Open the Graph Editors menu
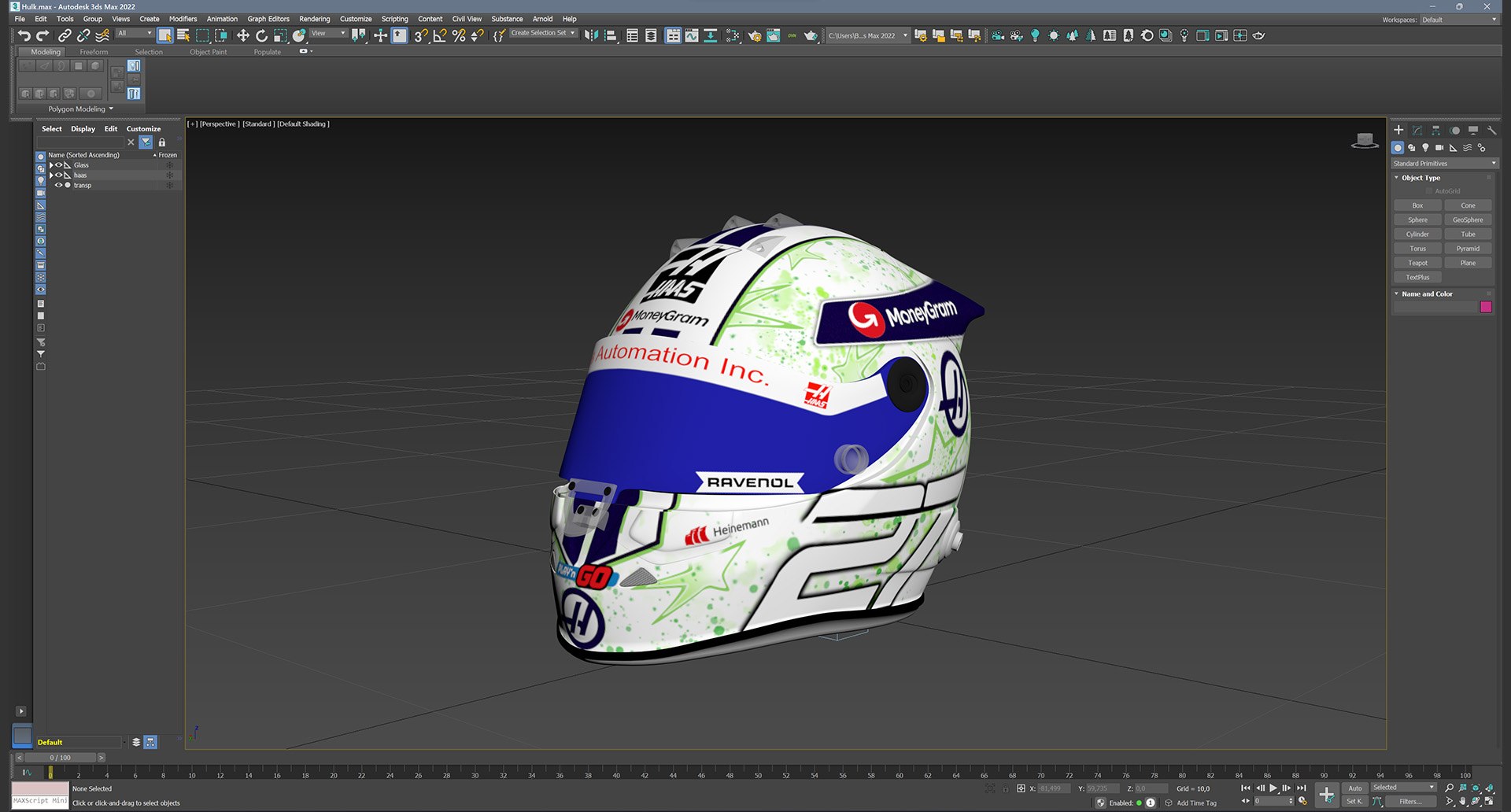Image resolution: width=1511 pixels, height=812 pixels. 268,19
